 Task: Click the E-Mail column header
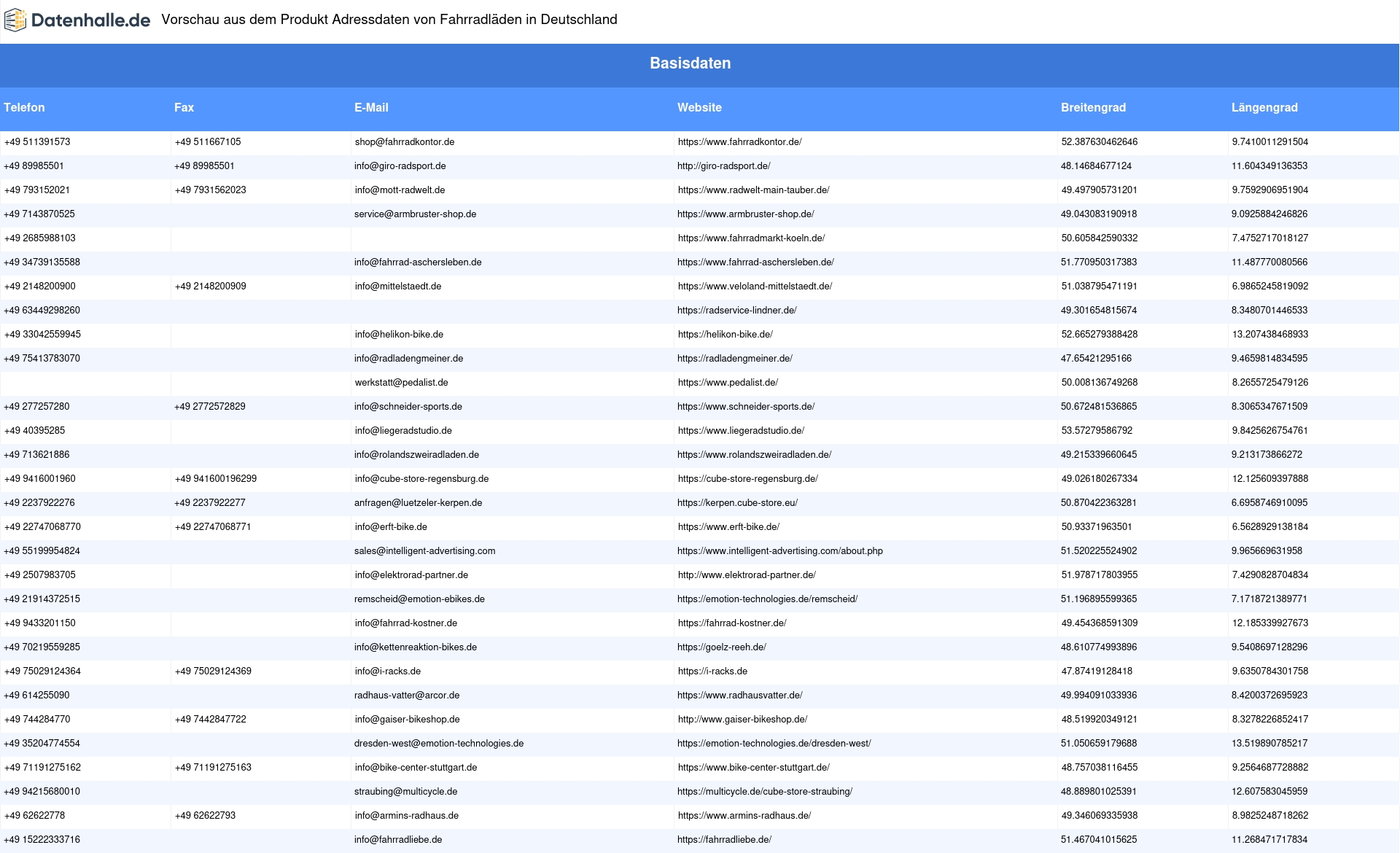[371, 108]
